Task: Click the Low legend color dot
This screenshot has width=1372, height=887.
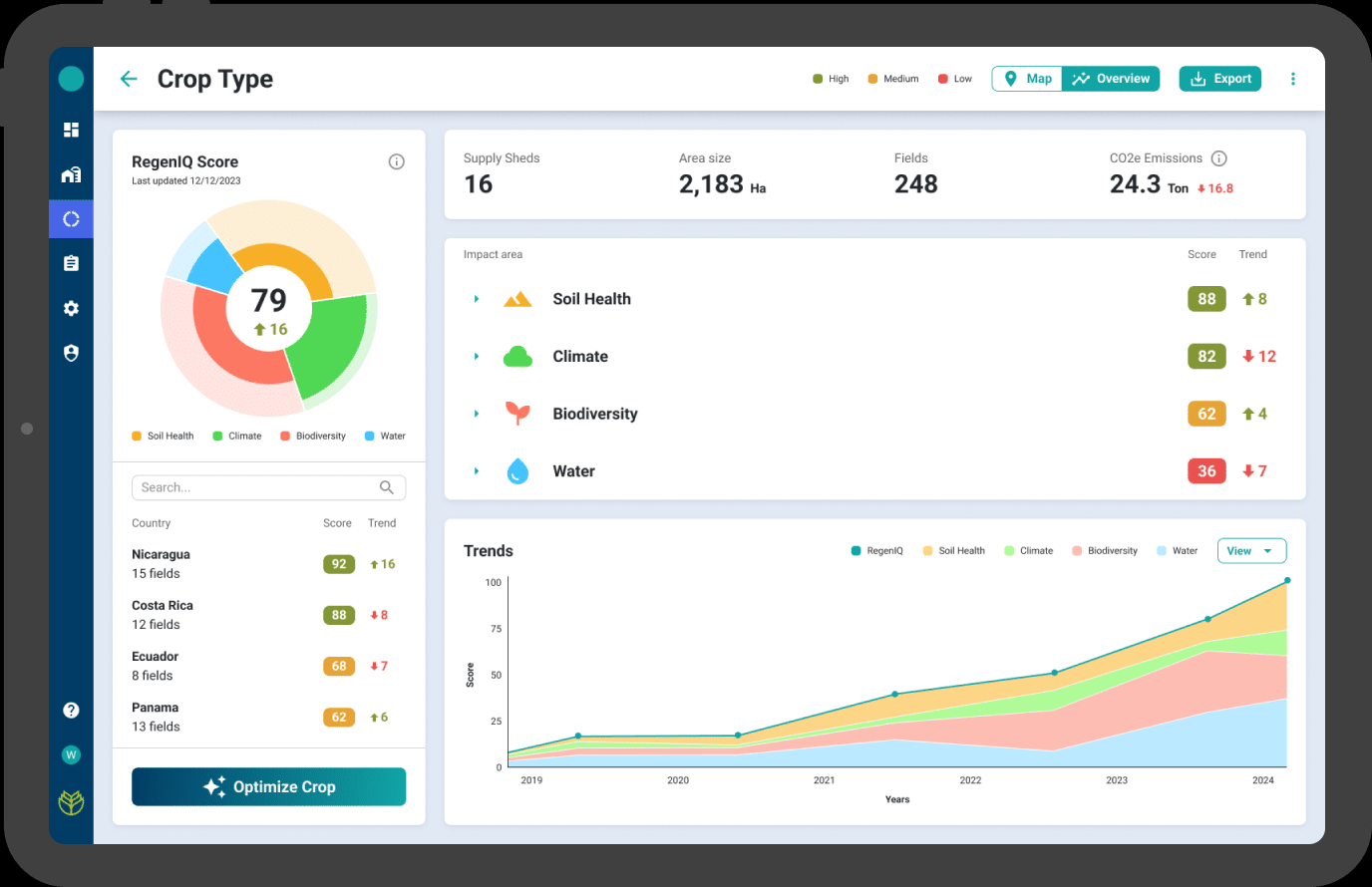Action: 942,79
